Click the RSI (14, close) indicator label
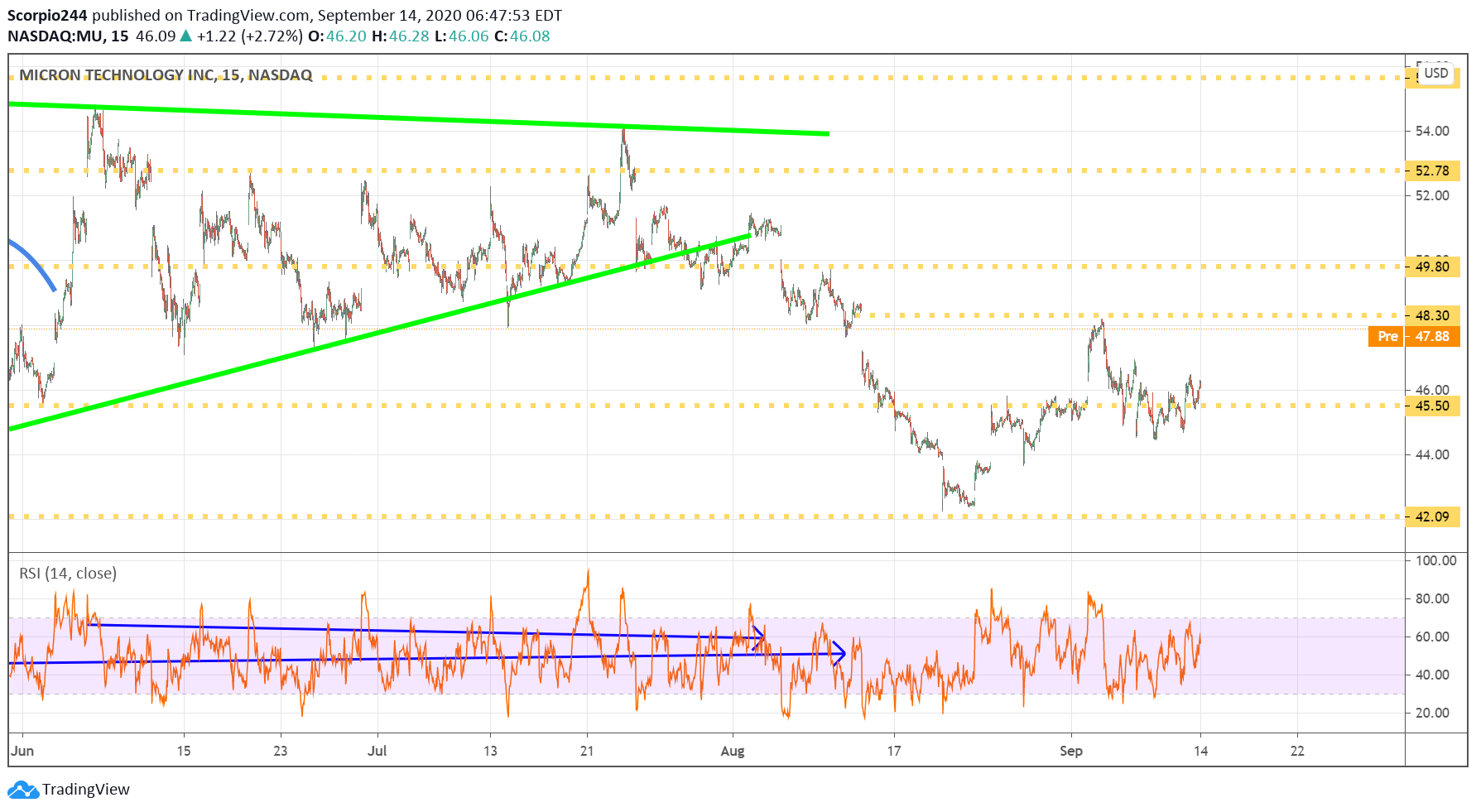This screenshot has width=1476, height=812. 68,574
